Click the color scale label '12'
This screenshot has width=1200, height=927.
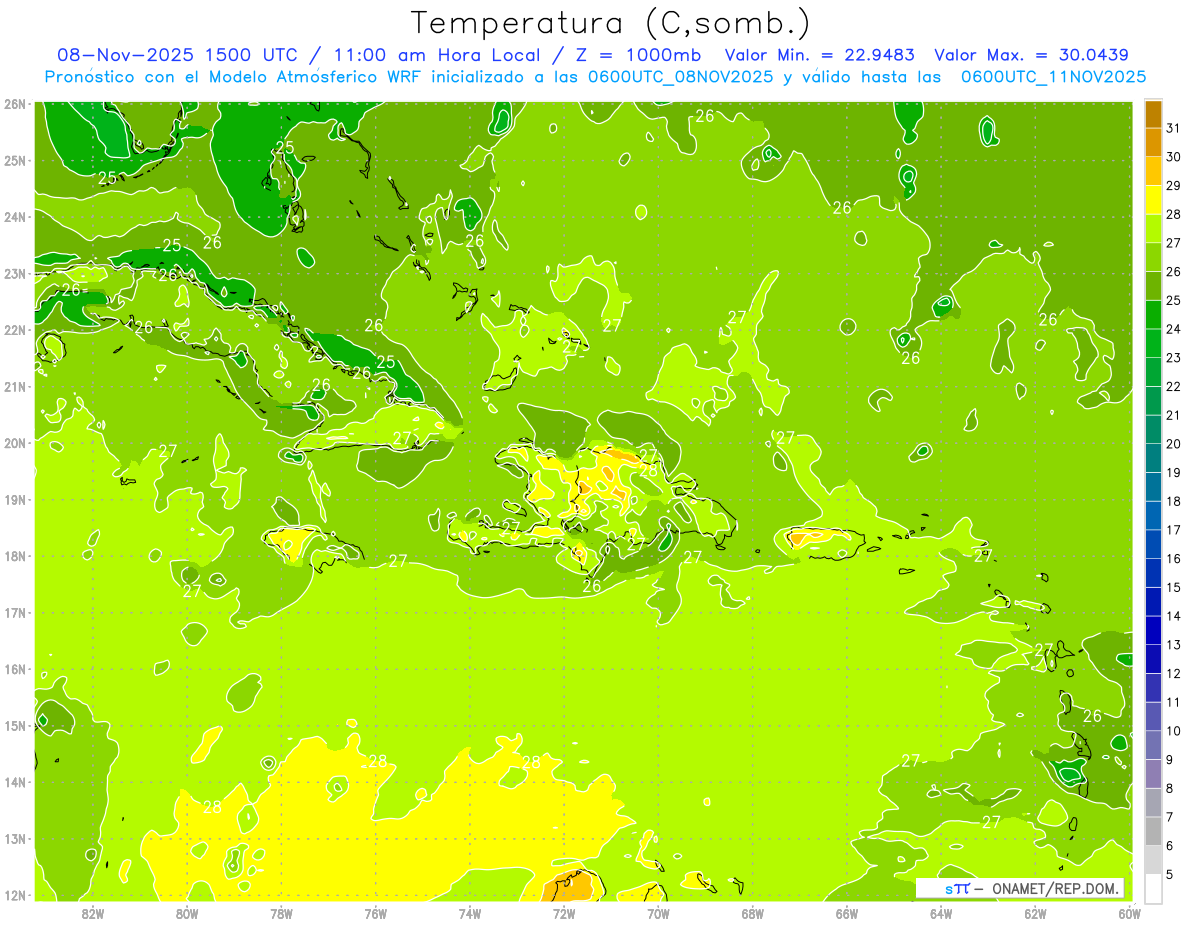(1173, 673)
